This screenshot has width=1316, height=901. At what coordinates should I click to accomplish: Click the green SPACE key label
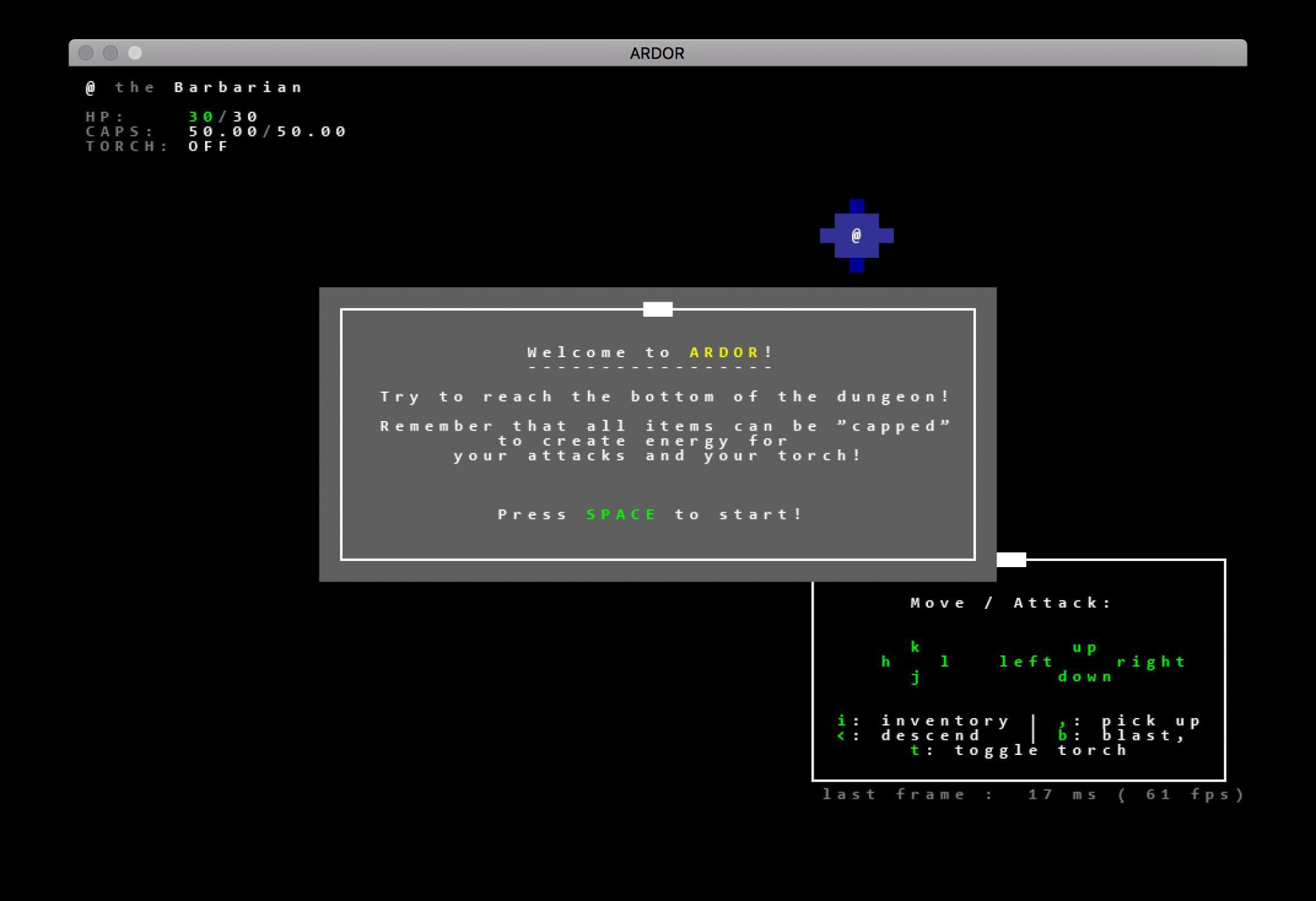(621, 514)
